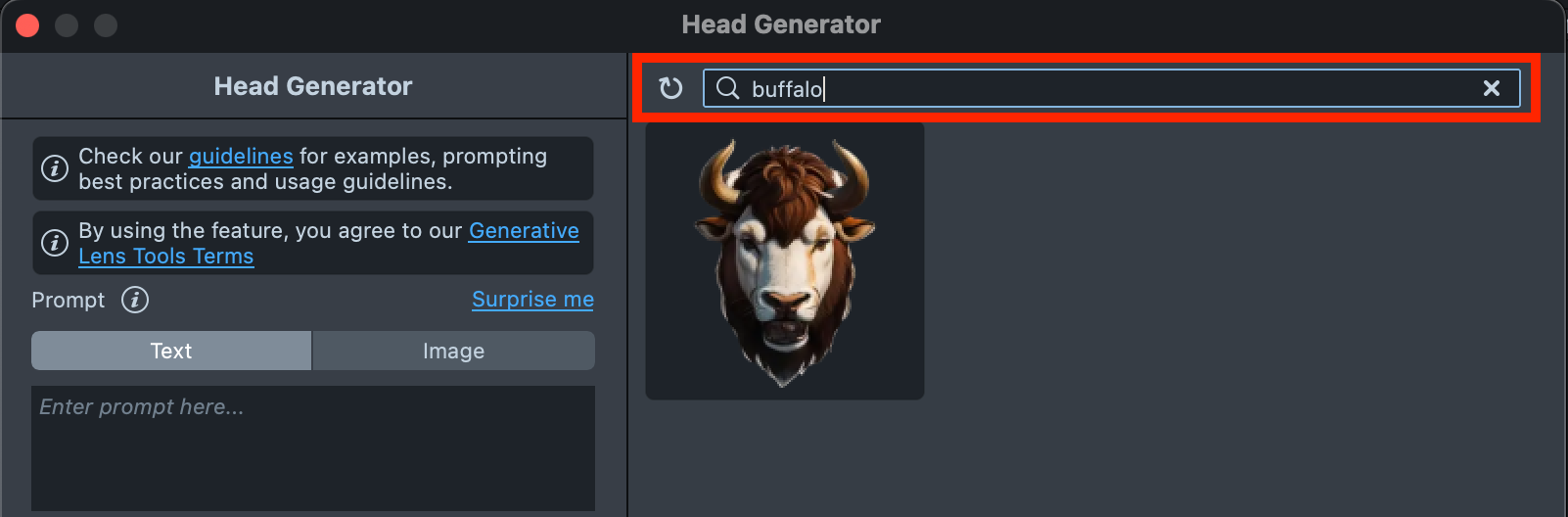Clear the buffalo search with the X icon
The height and width of the screenshot is (517, 1568).
(1492, 88)
